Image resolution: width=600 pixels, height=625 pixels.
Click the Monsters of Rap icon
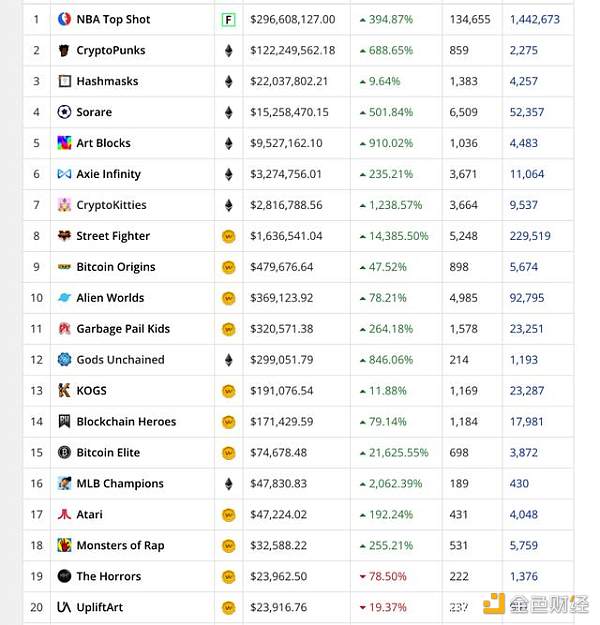click(65, 546)
